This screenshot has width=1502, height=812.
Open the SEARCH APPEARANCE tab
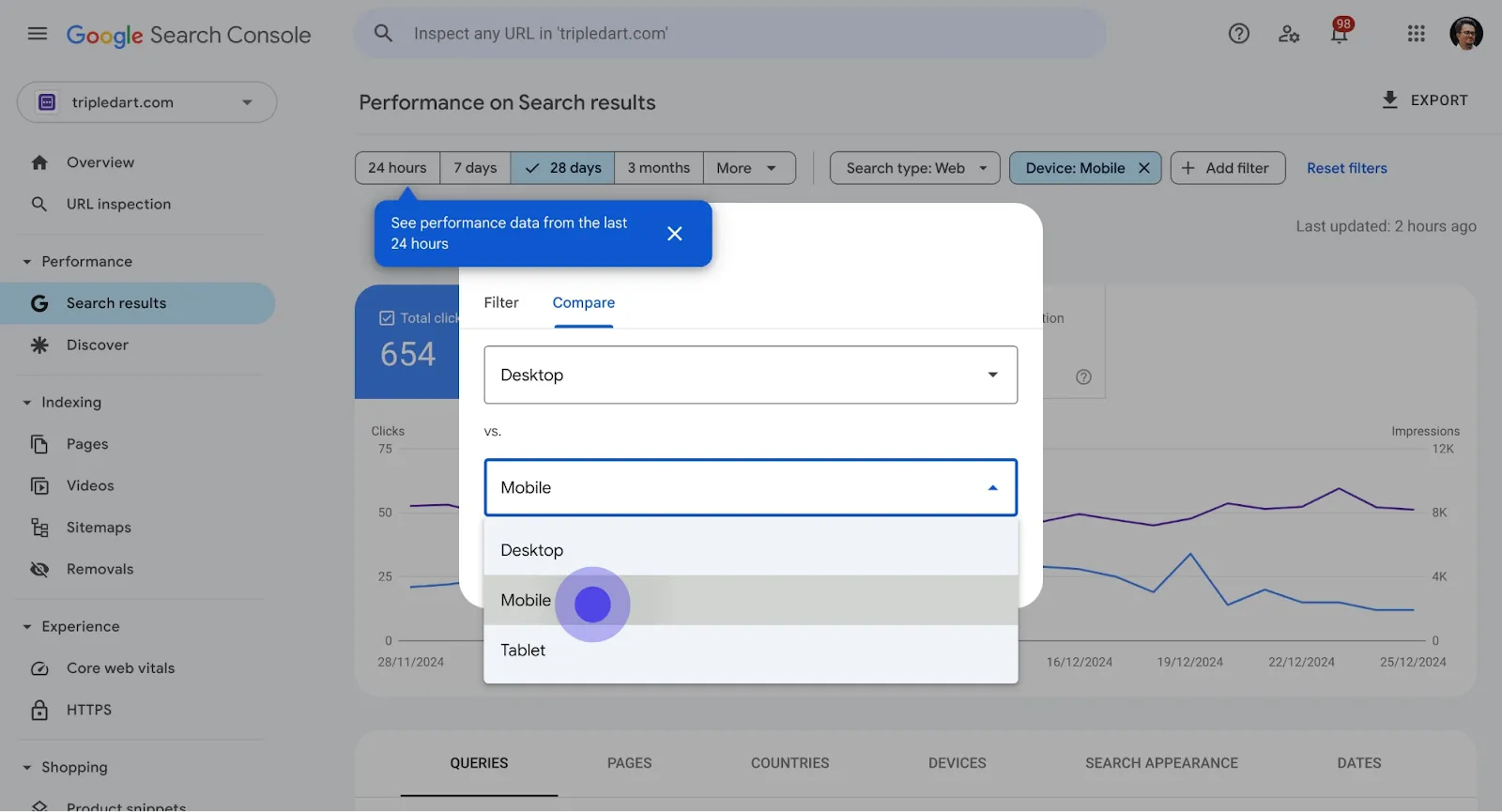[1161, 763]
